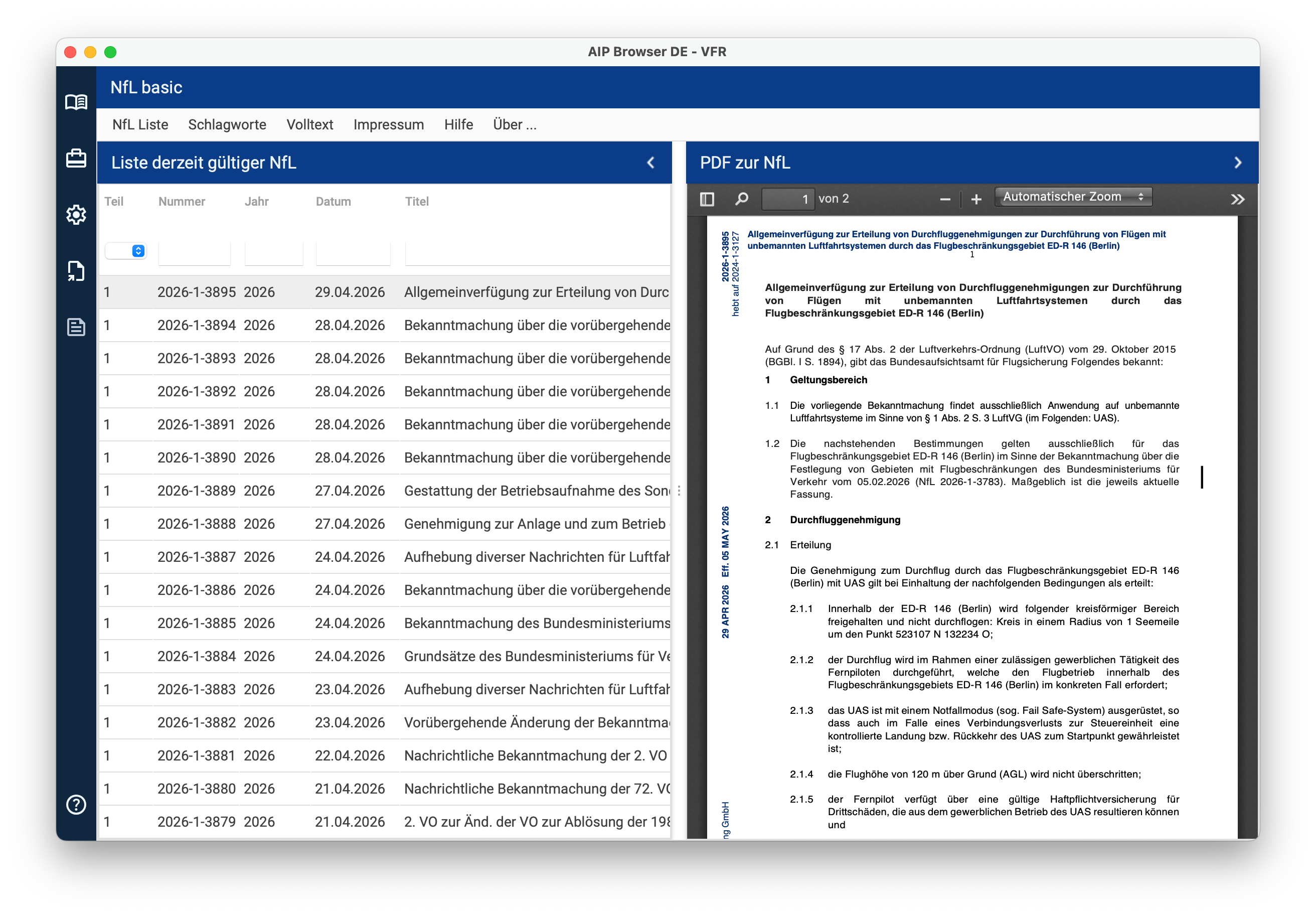The width and height of the screenshot is (1316, 915).
Task: Select row 2026-1-3880
Action: coord(385,789)
